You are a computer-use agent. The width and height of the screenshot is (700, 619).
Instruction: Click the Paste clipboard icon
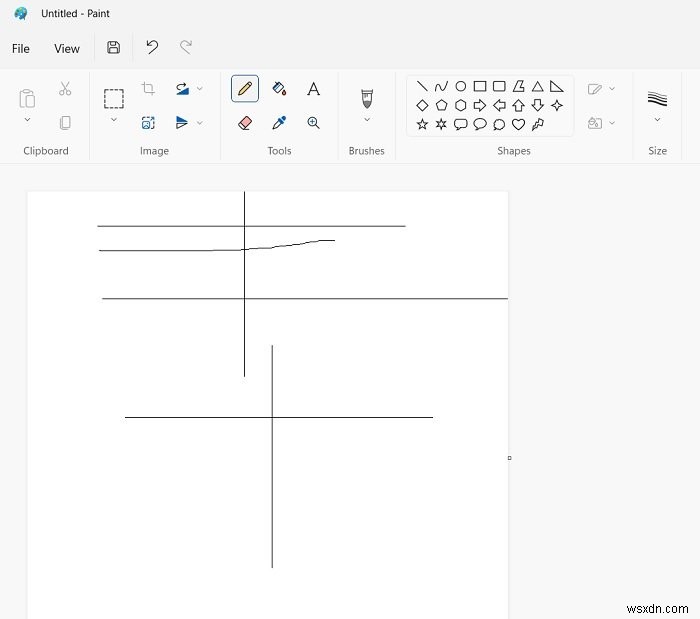point(27,99)
